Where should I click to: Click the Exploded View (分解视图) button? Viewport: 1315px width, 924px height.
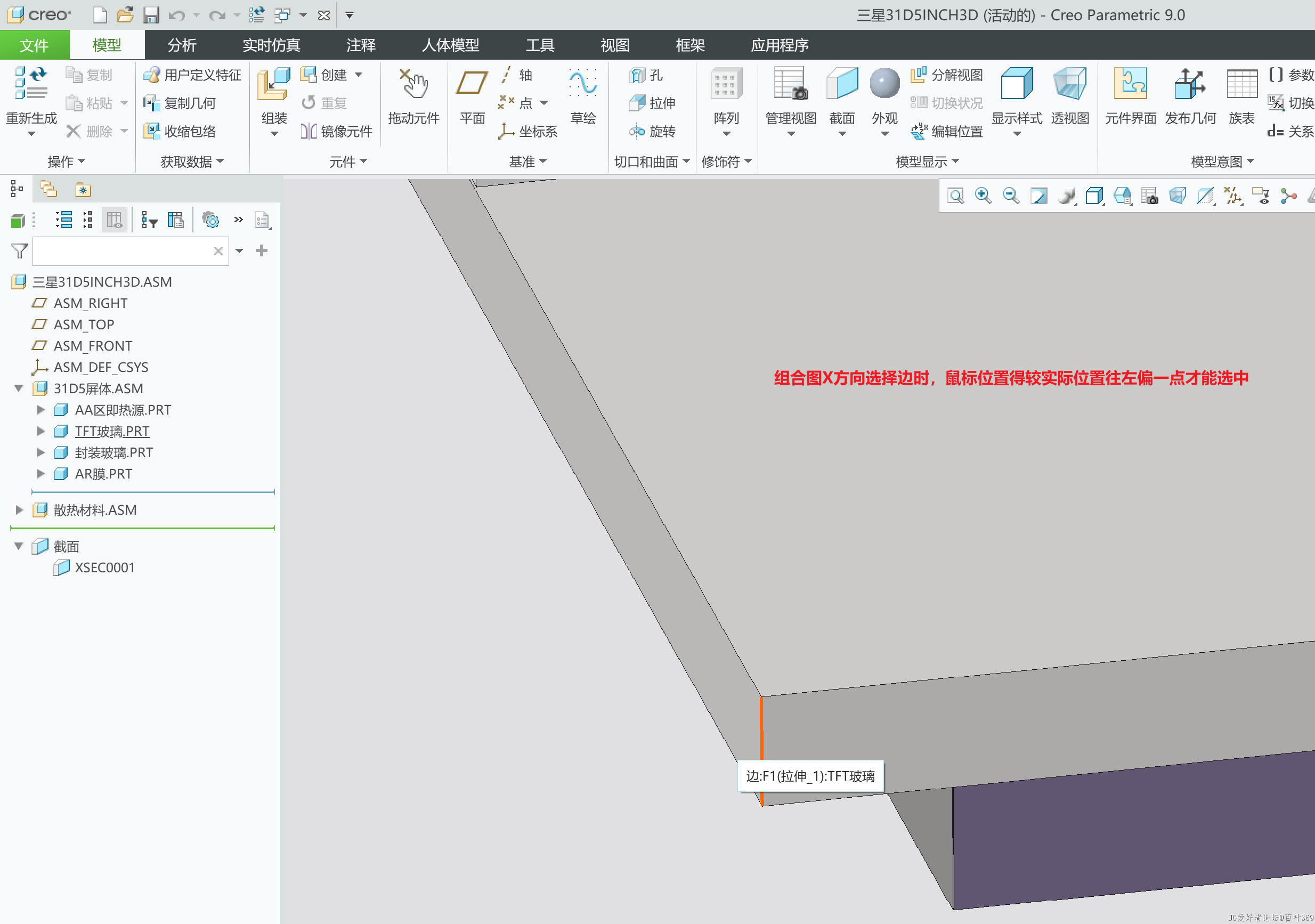pos(947,75)
